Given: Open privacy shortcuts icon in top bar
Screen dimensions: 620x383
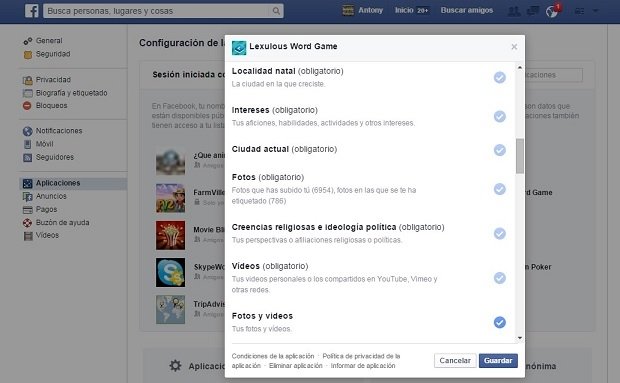Looking at the screenshot, I should tap(579, 11).
